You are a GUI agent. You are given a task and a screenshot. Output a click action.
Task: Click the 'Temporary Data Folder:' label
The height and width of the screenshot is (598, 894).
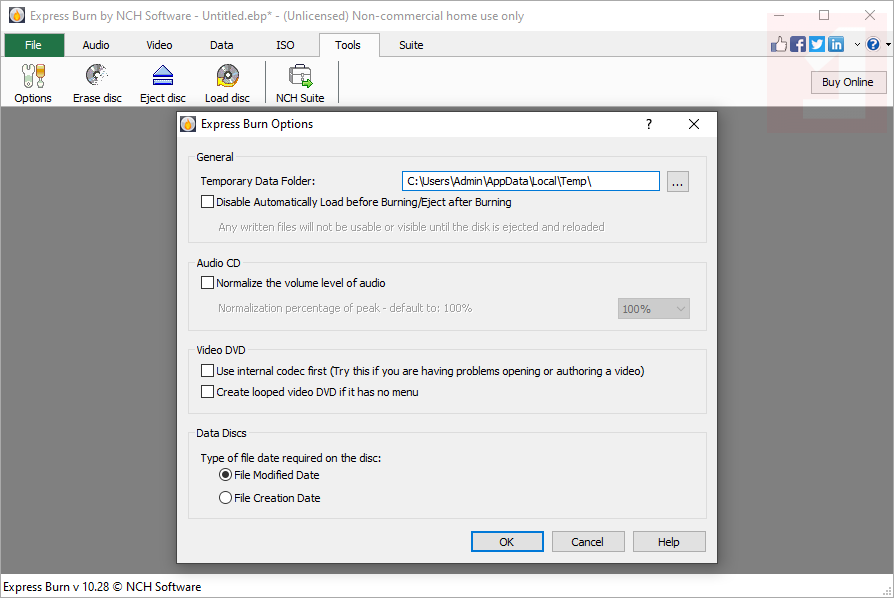258,181
